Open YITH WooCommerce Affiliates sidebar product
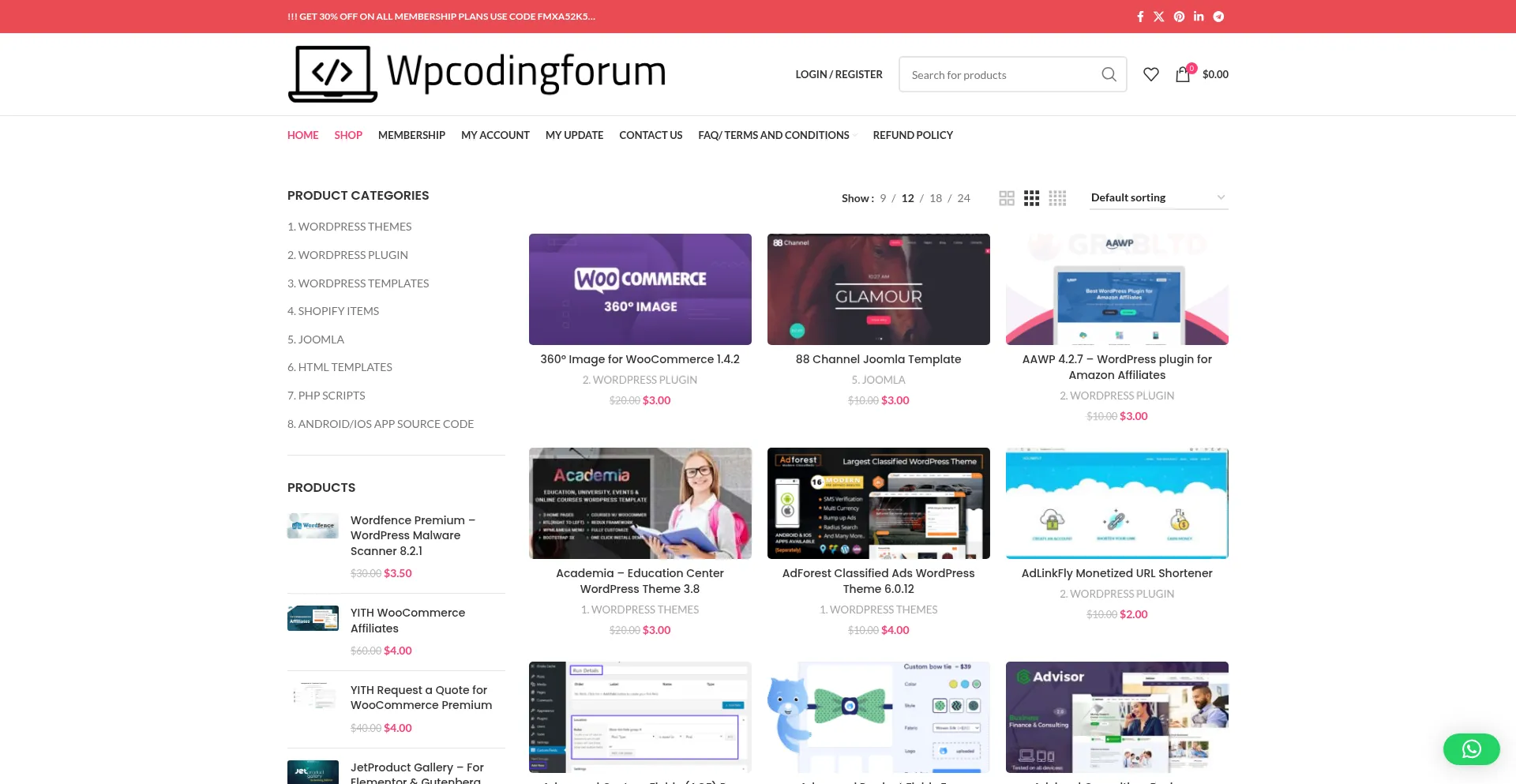This screenshot has height=784, width=1516. pos(408,621)
